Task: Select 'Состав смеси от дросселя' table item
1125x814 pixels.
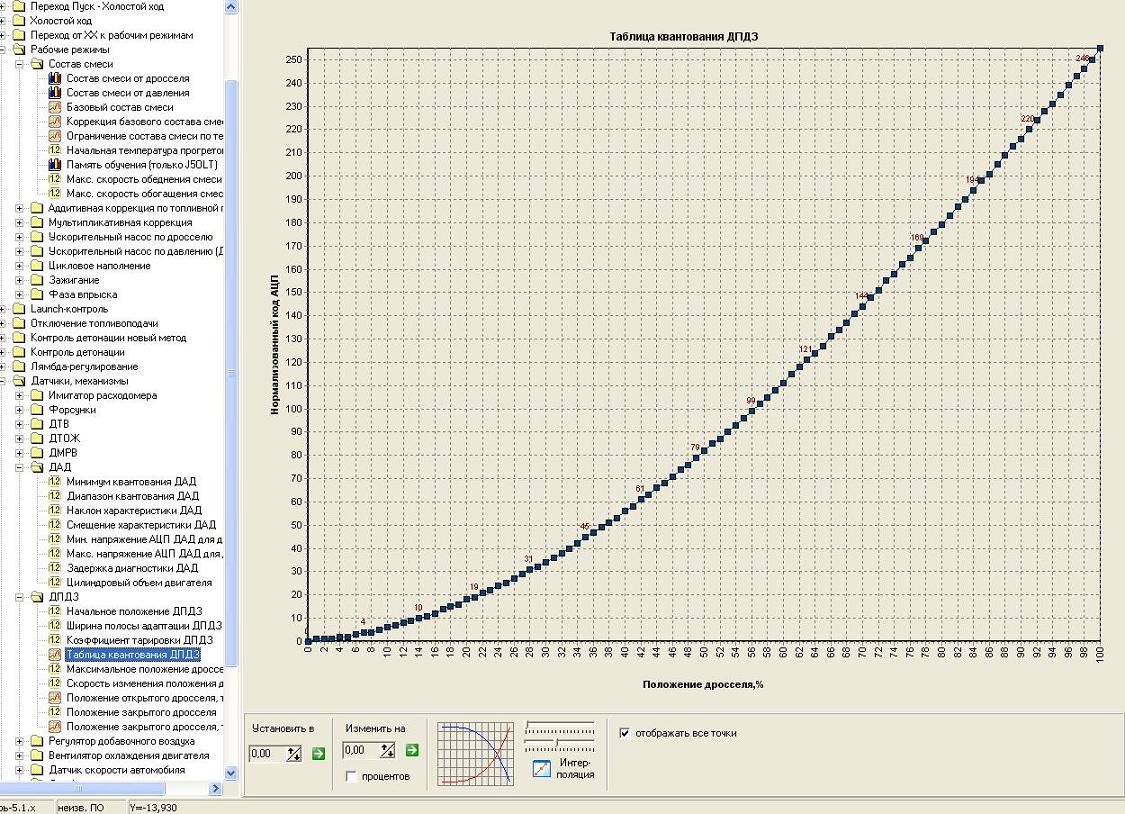Action: coord(127,78)
